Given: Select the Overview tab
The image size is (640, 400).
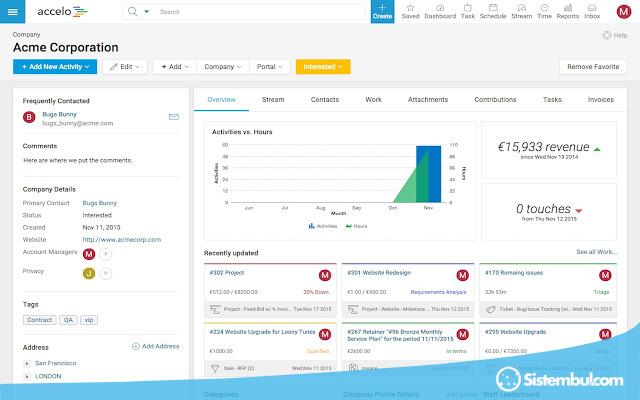Looking at the screenshot, I should [x=221, y=100].
